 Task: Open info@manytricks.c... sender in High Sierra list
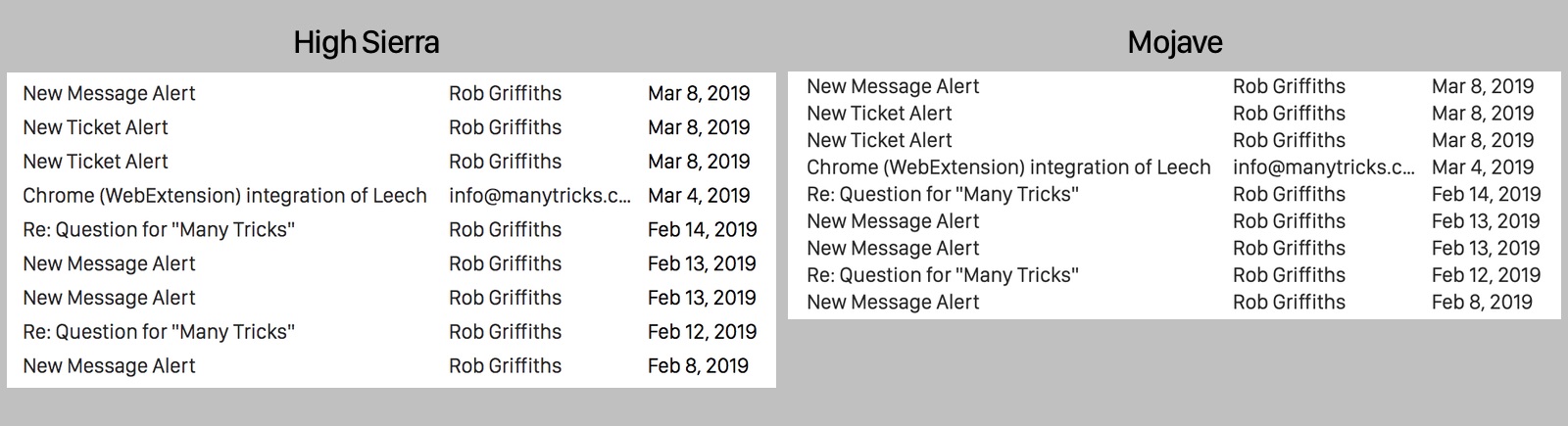pos(540,196)
